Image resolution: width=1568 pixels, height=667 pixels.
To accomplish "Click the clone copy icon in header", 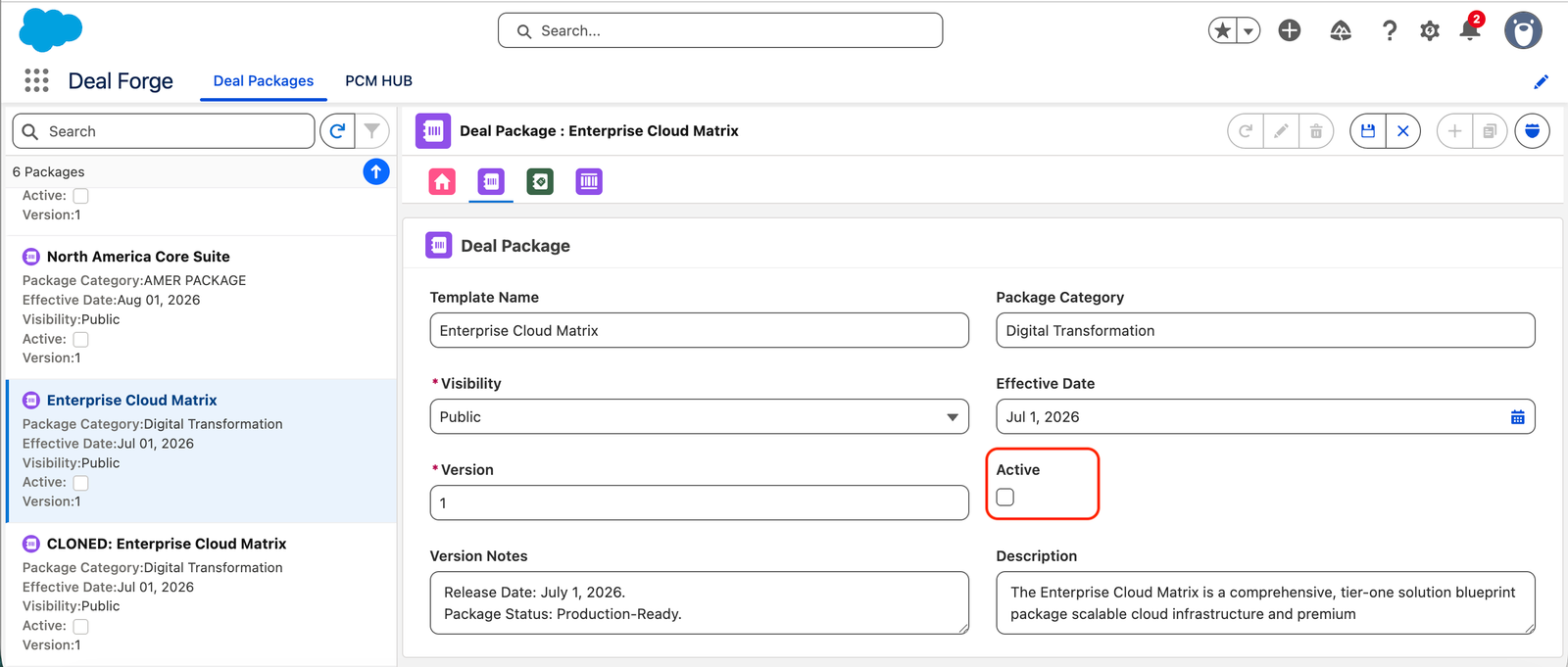I will [1490, 131].
